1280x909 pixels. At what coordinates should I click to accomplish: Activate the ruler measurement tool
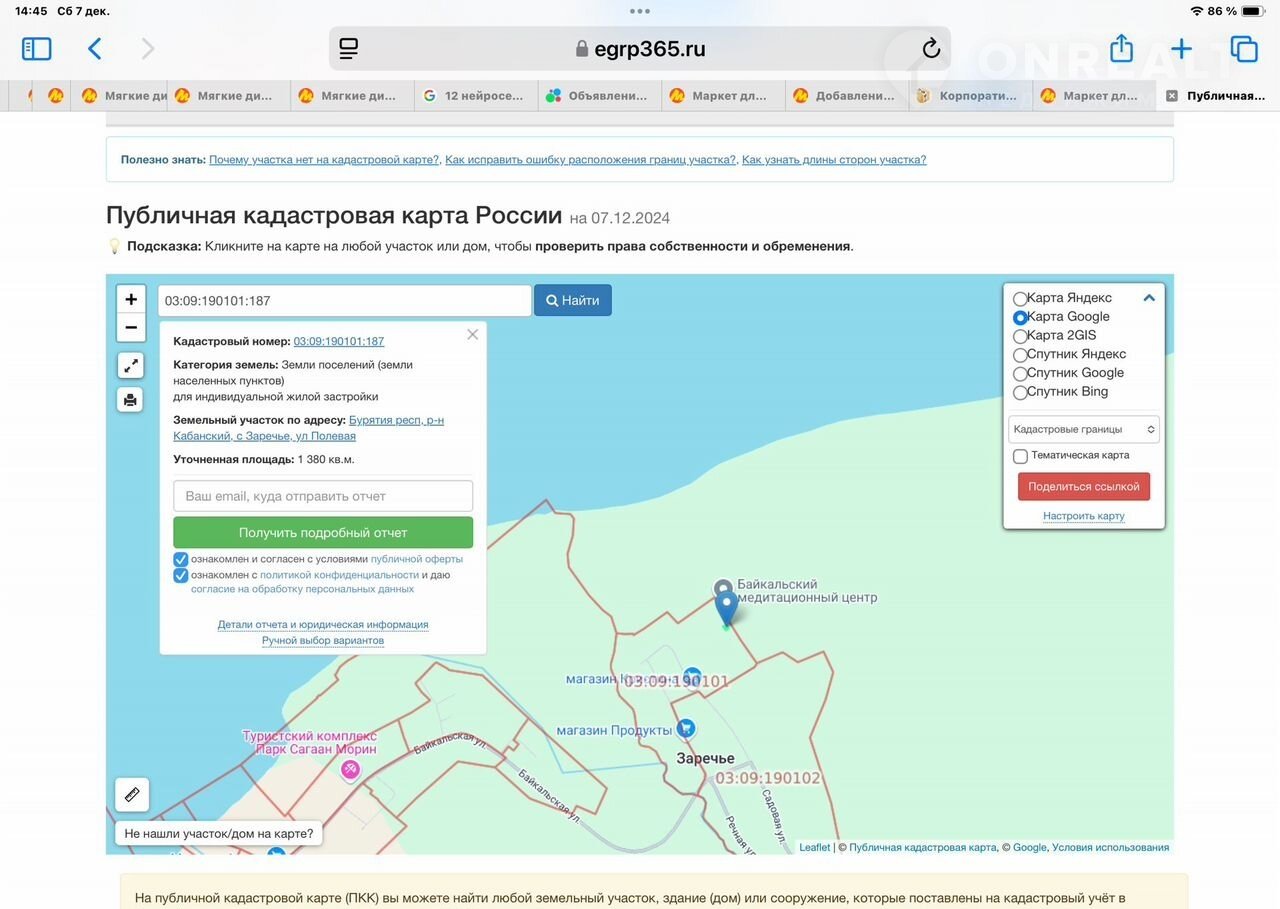click(132, 795)
